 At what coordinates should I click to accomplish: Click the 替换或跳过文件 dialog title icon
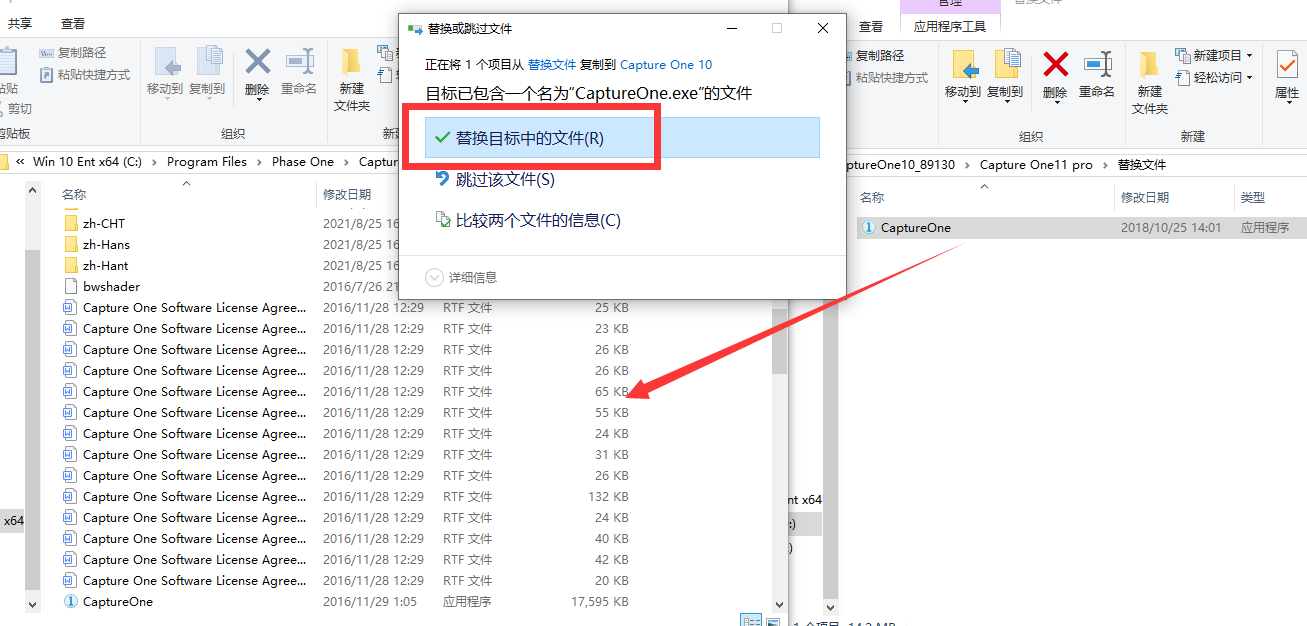415,28
